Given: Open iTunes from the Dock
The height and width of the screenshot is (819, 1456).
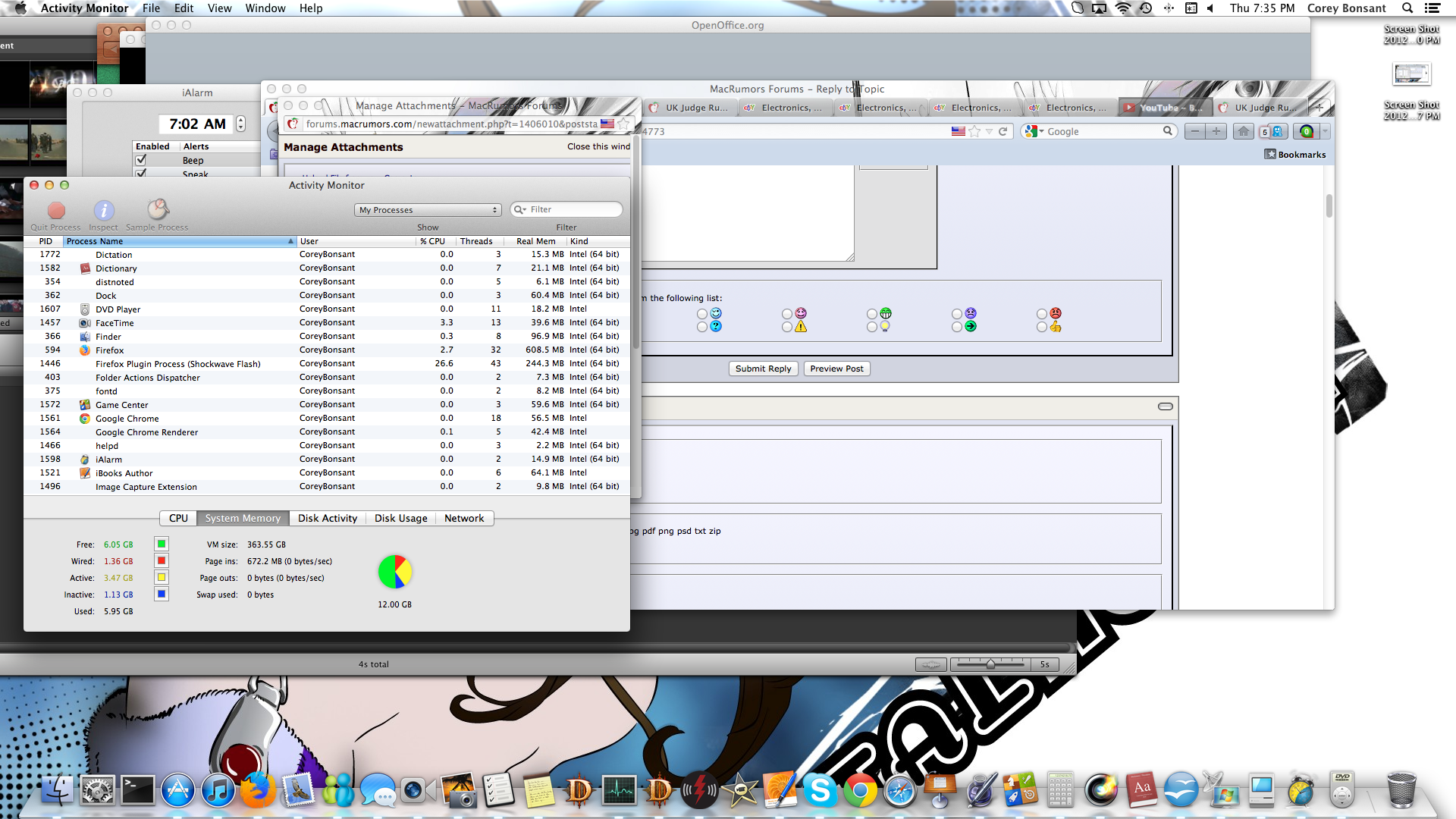Looking at the screenshot, I should [x=218, y=790].
